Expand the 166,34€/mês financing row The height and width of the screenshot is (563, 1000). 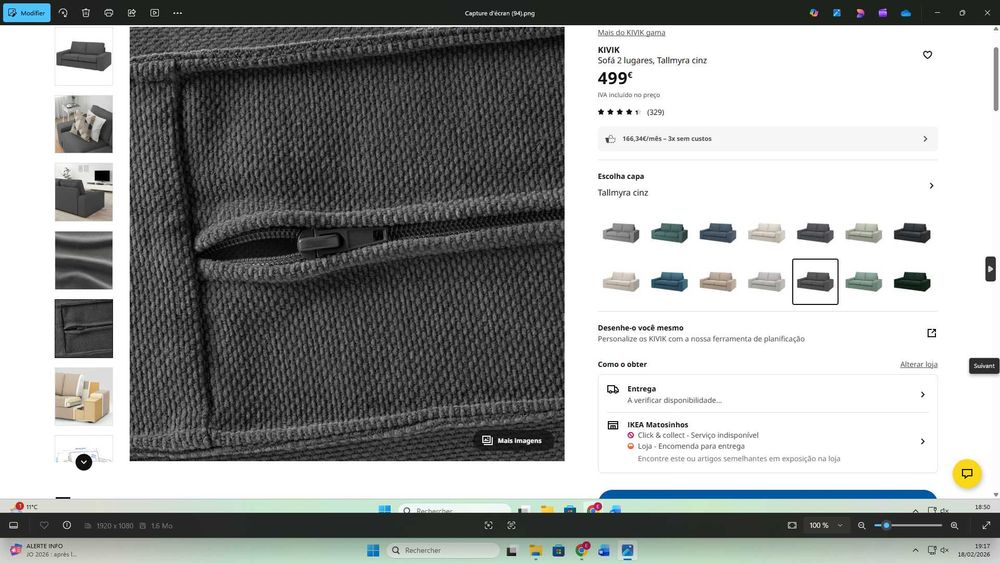[767, 138]
